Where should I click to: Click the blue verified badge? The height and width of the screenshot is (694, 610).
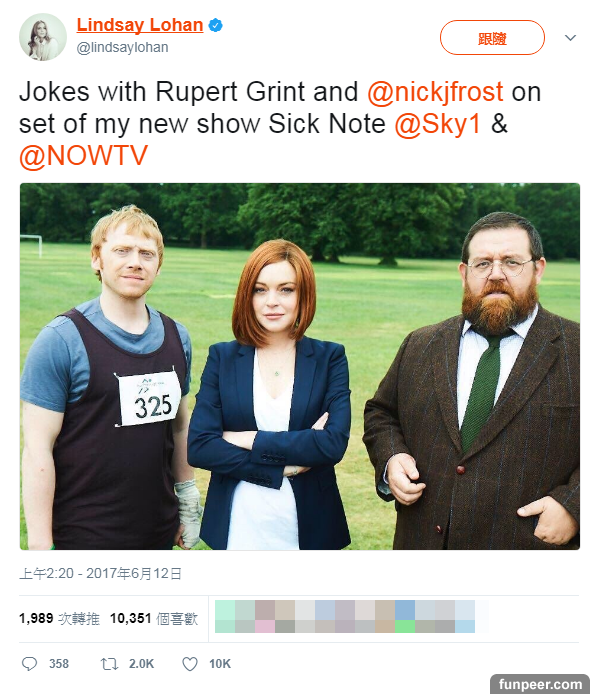(216, 26)
